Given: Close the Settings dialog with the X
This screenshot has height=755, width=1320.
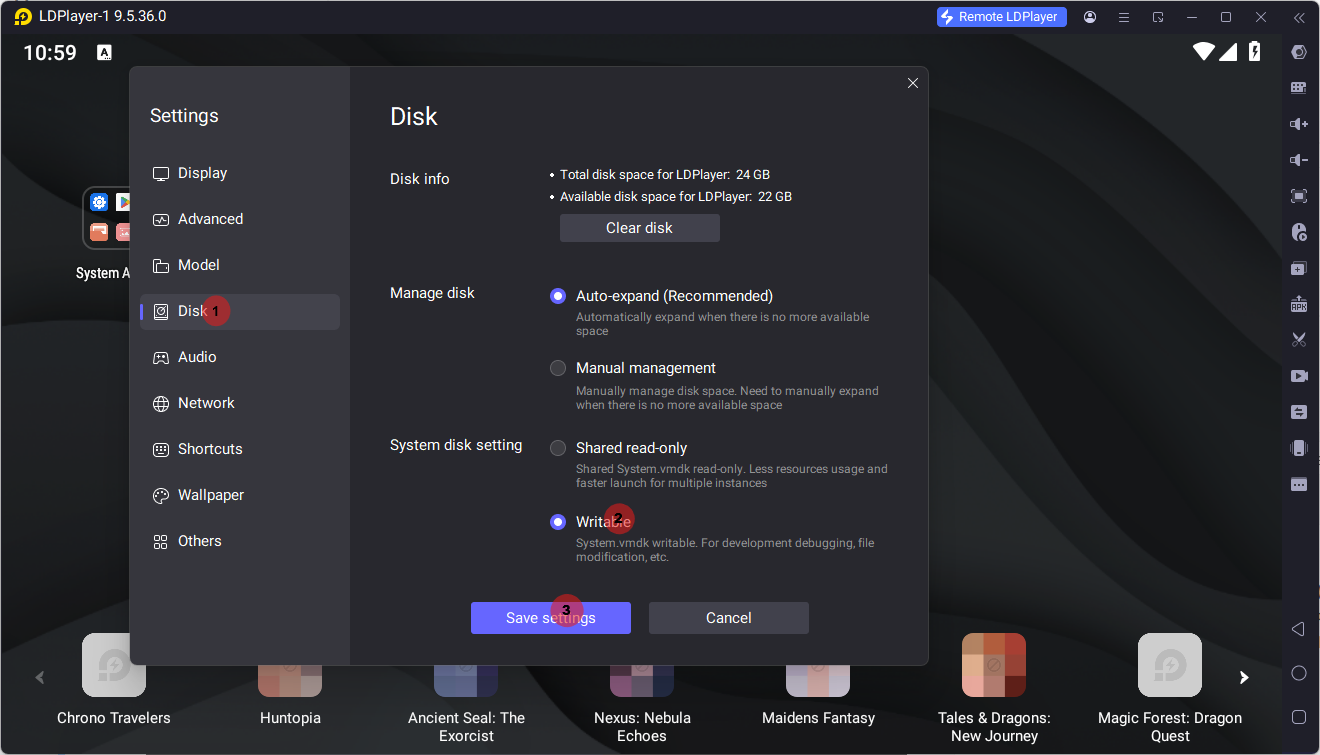Looking at the screenshot, I should (913, 83).
